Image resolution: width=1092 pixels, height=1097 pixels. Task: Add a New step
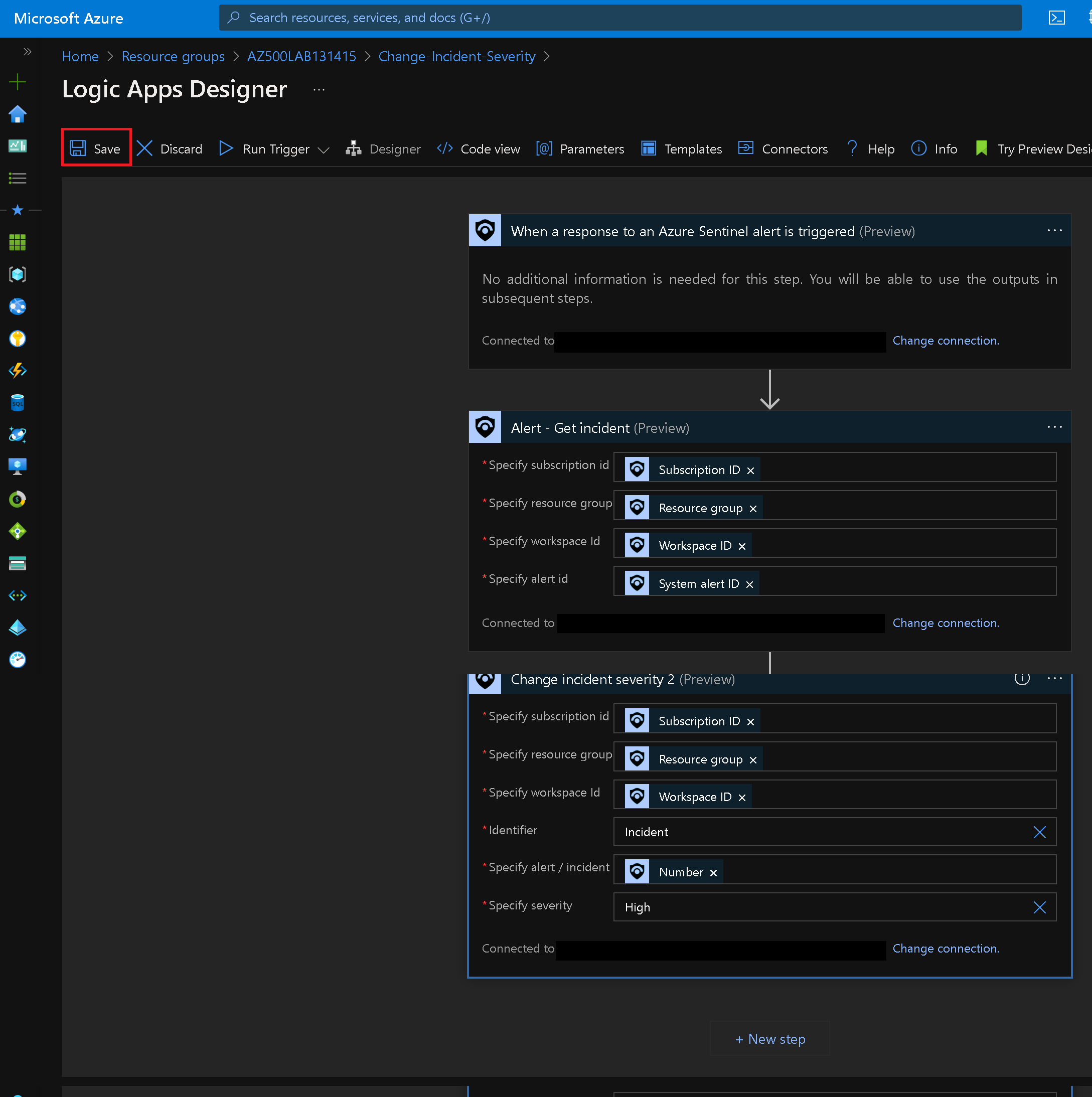tap(769, 1038)
